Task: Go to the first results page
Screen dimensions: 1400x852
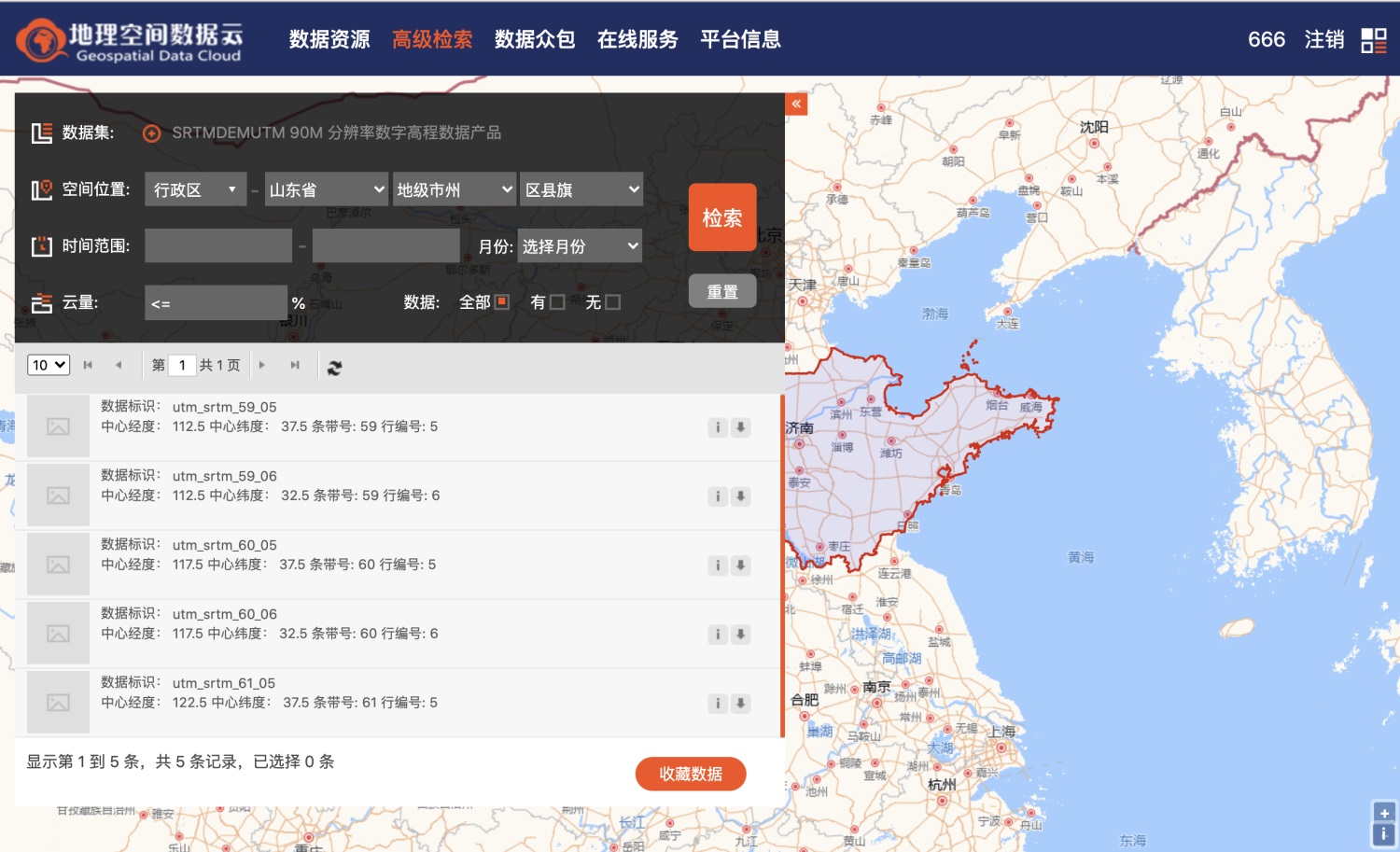Action: coord(88,365)
